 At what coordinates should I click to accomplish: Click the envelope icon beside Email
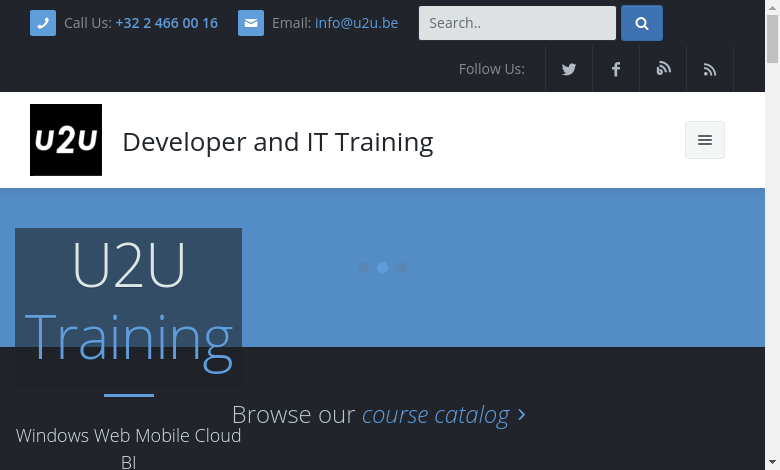pos(251,23)
